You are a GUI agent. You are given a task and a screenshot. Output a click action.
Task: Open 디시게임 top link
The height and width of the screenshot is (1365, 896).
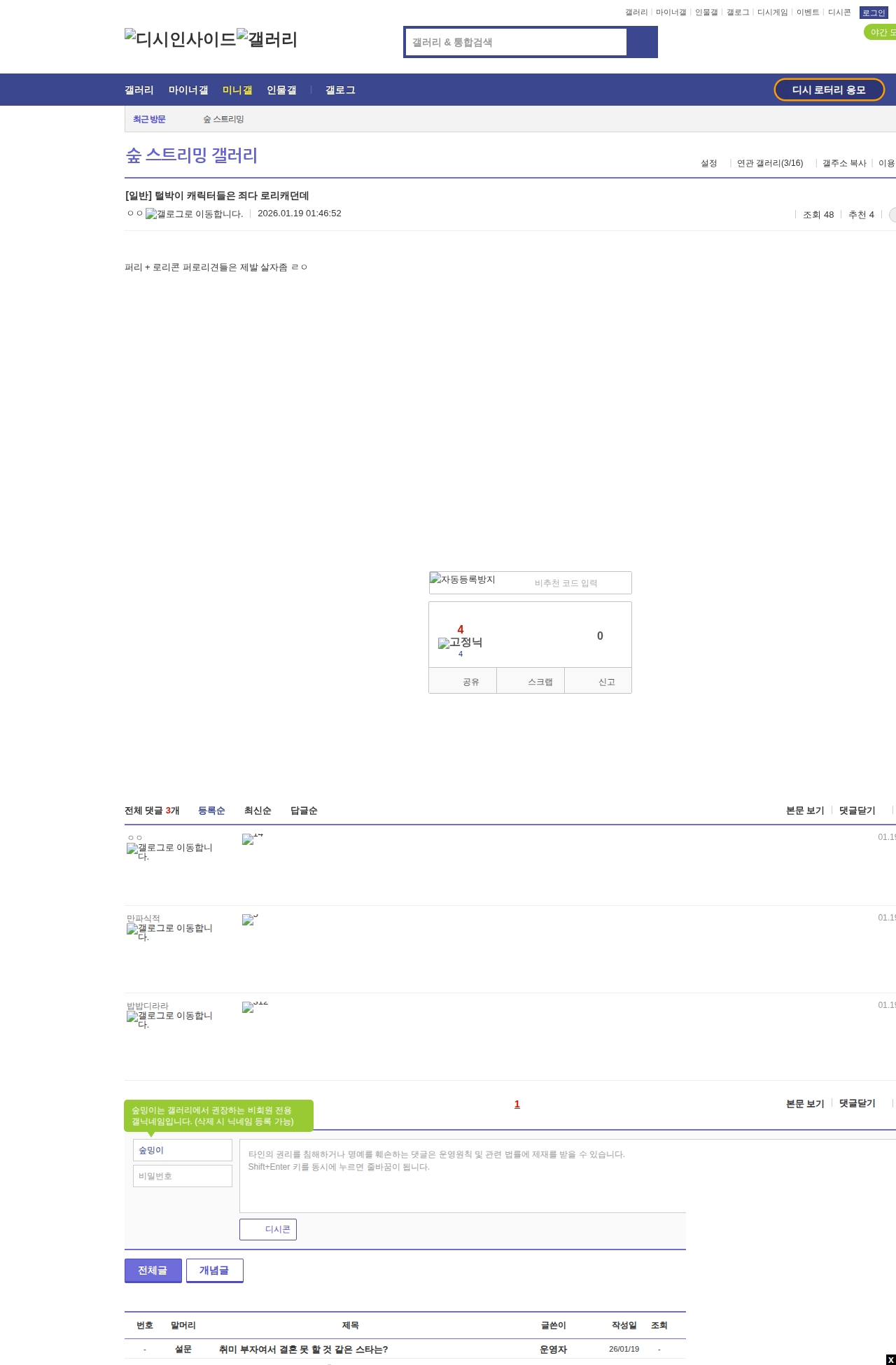[772, 13]
